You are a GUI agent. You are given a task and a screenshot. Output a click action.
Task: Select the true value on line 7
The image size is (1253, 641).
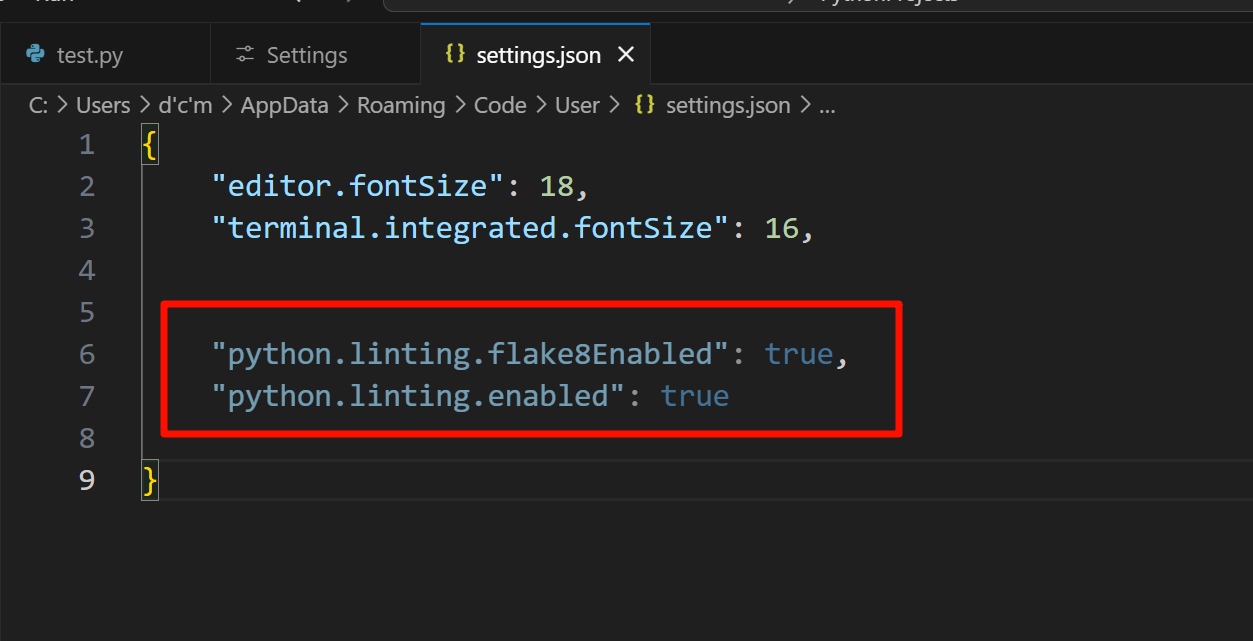click(695, 396)
